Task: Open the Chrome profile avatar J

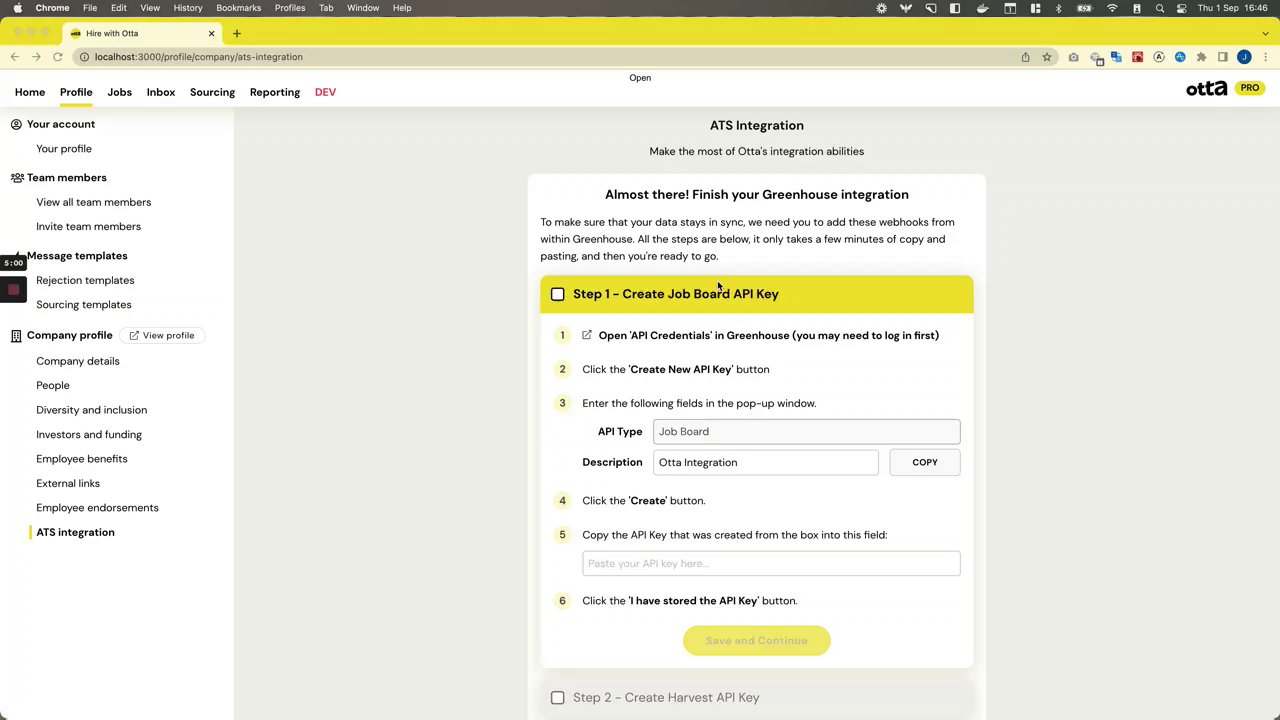Action: (1244, 57)
